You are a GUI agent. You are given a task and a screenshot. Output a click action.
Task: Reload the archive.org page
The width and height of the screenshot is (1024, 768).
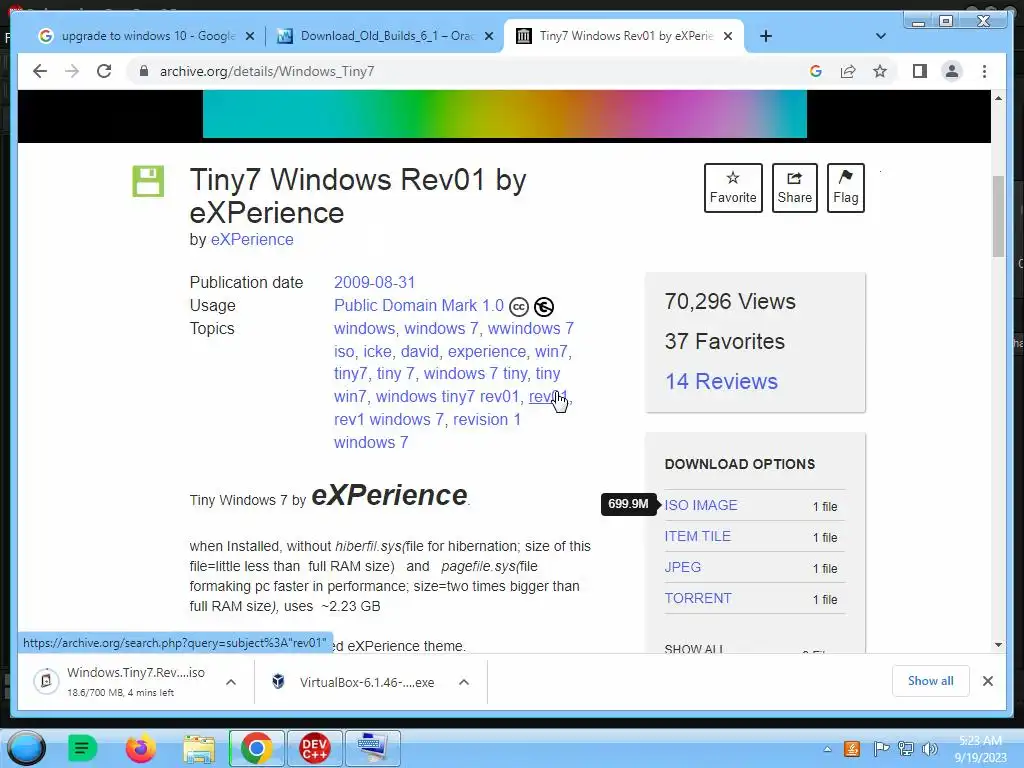[104, 71]
